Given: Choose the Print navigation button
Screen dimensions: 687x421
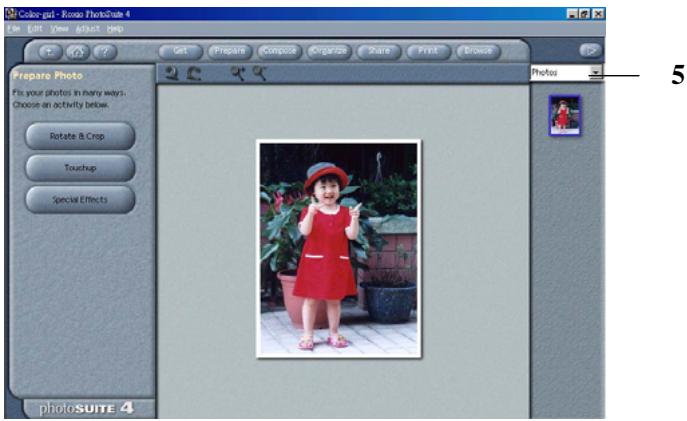Looking at the screenshot, I should pos(428,51).
